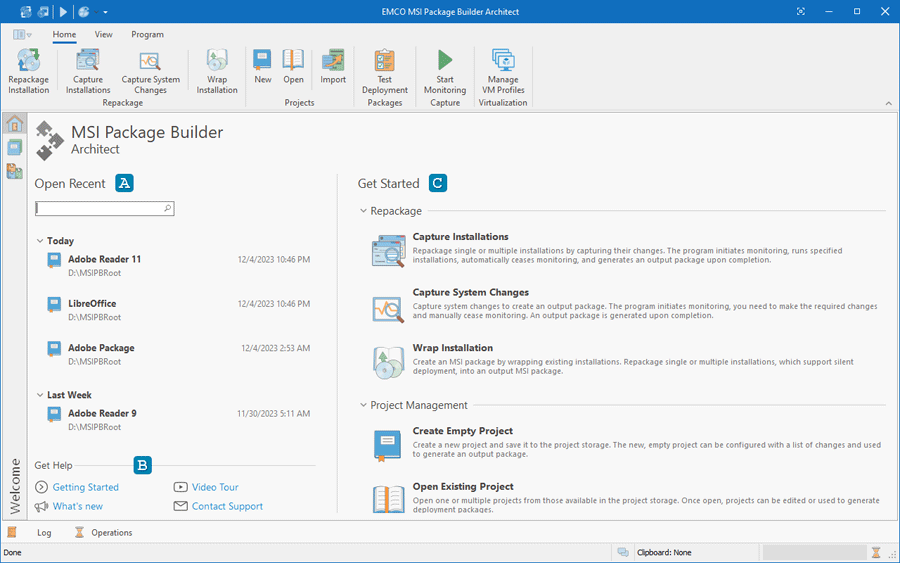Collapse the Project Management section

pyautogui.click(x=363, y=405)
